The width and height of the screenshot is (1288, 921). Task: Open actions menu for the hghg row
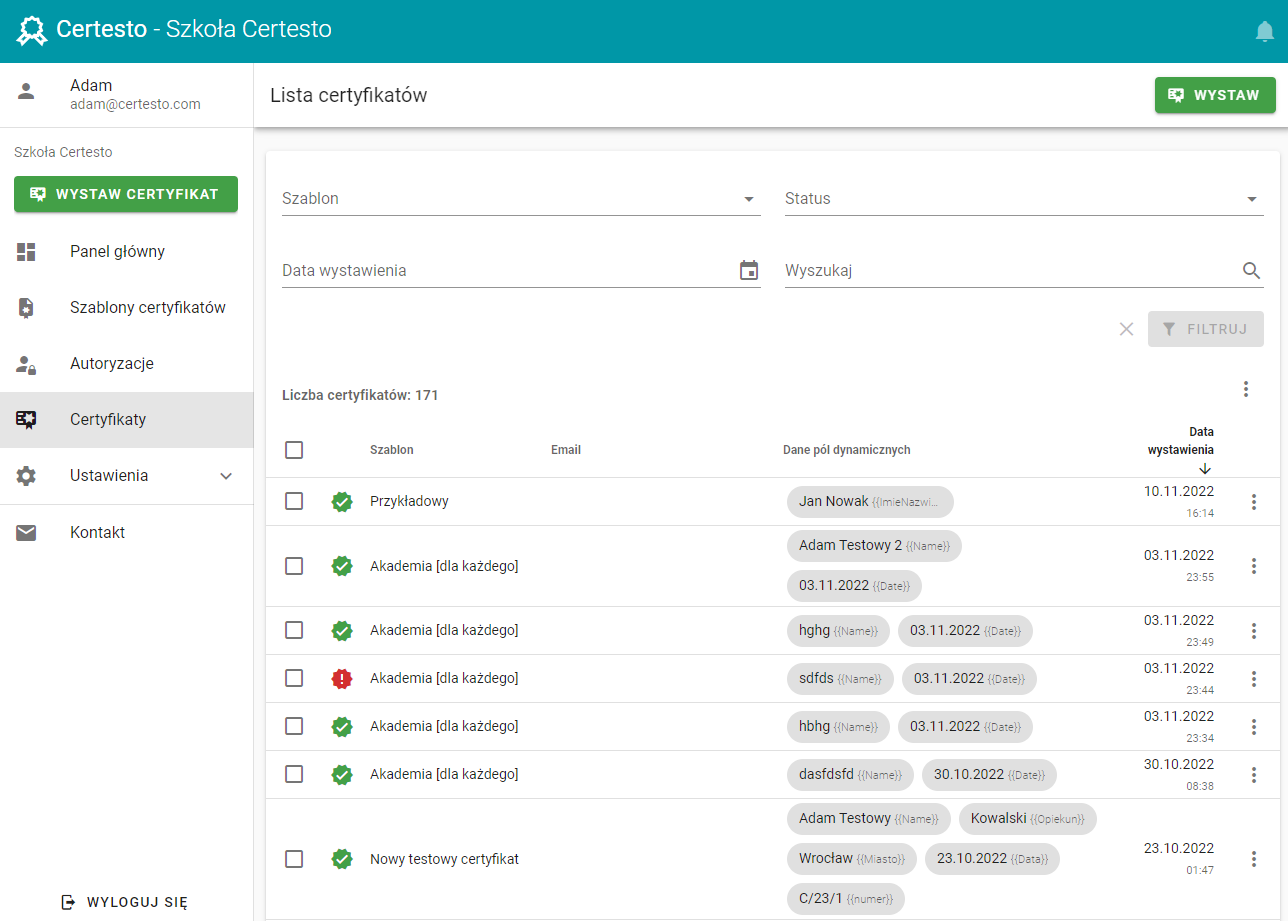point(1254,631)
